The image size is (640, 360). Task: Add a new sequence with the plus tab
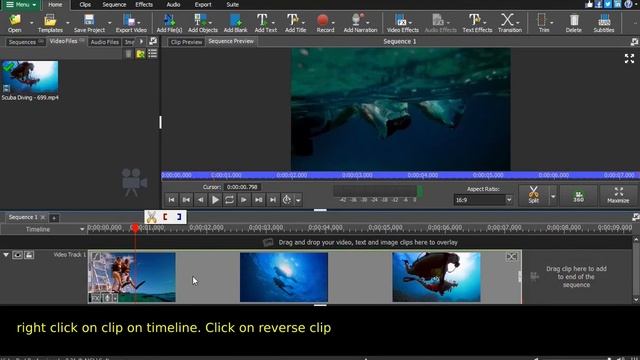53,218
